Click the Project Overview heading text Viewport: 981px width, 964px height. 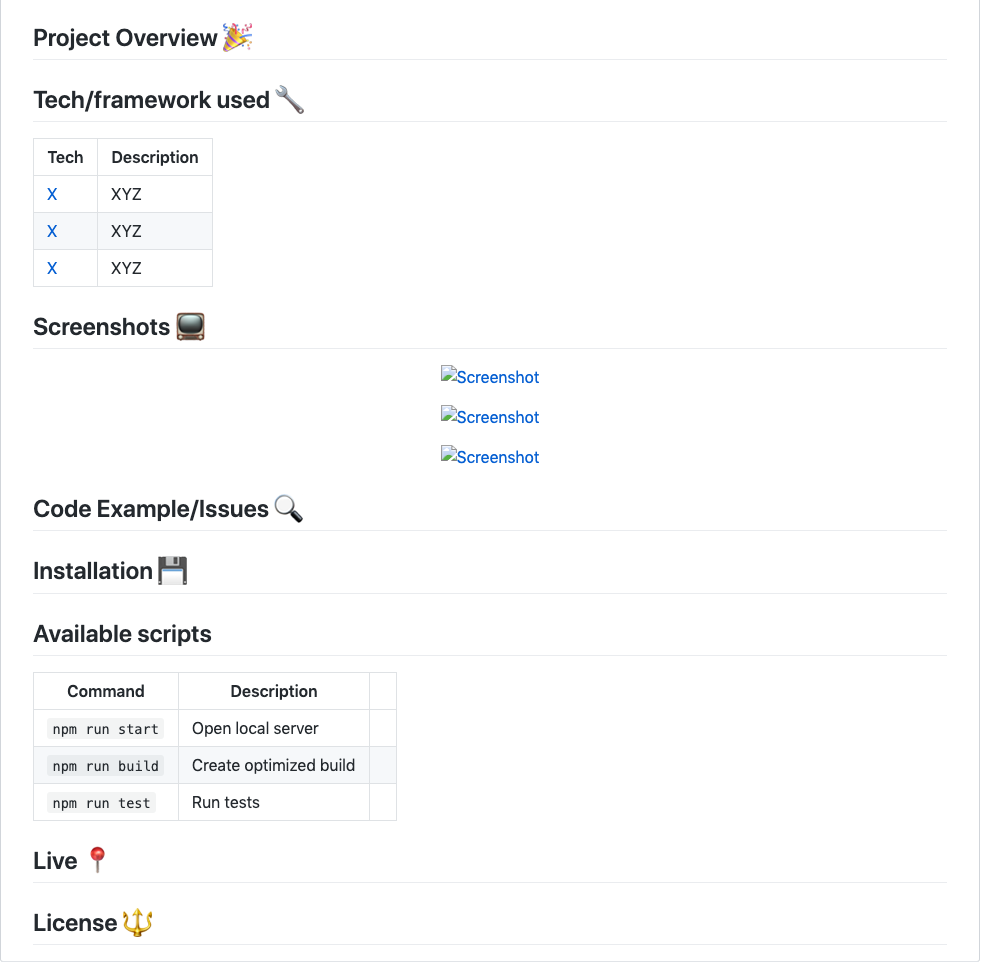pos(125,38)
